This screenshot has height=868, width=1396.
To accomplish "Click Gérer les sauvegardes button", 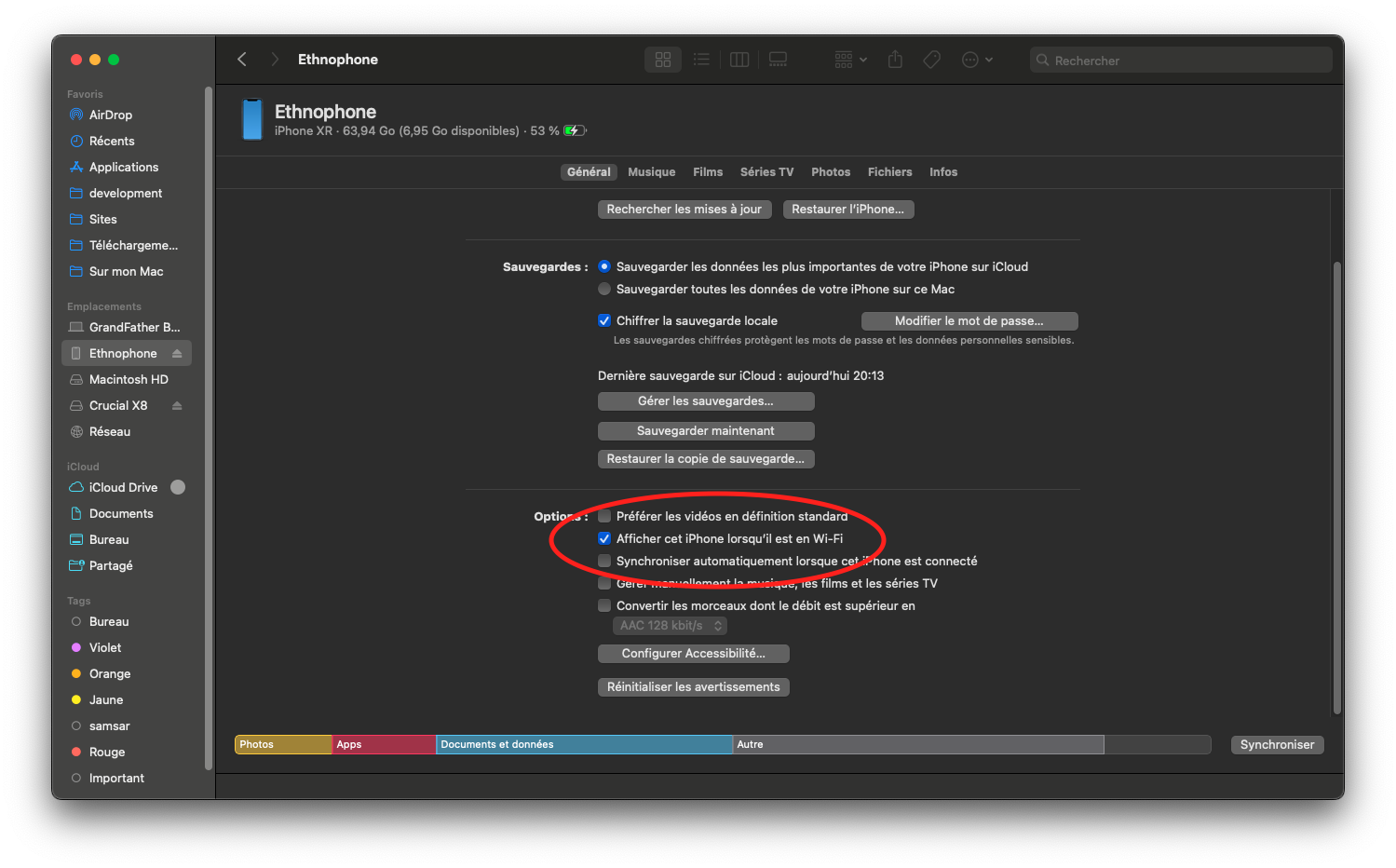I will pos(706,401).
